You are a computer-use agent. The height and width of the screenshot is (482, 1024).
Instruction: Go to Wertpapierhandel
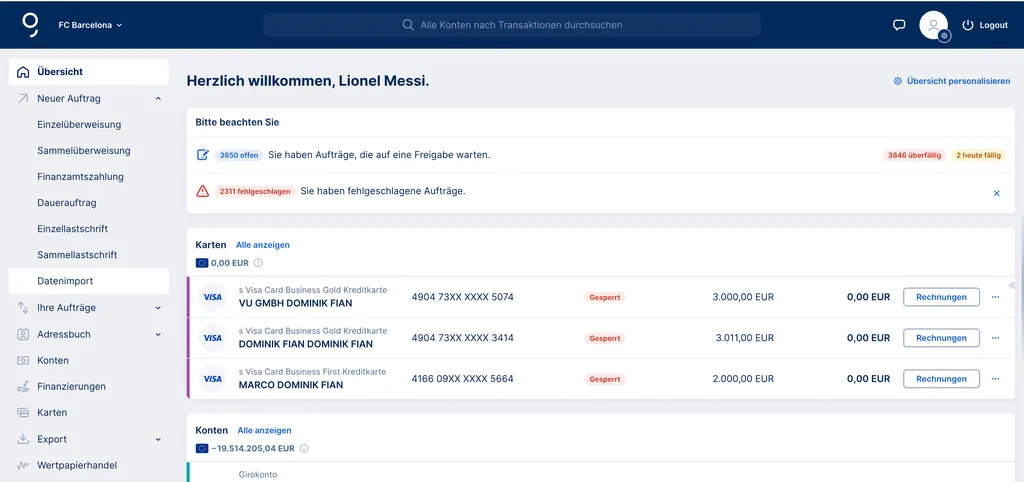(x=77, y=466)
